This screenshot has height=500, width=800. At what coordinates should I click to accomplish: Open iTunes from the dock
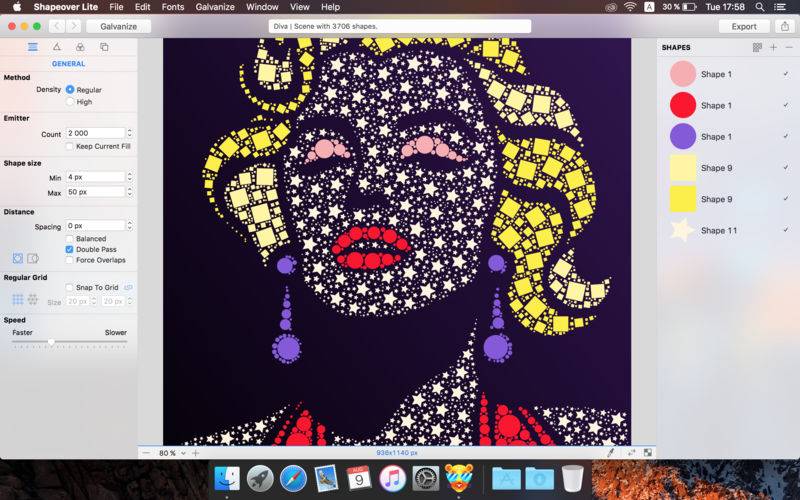[x=392, y=479]
